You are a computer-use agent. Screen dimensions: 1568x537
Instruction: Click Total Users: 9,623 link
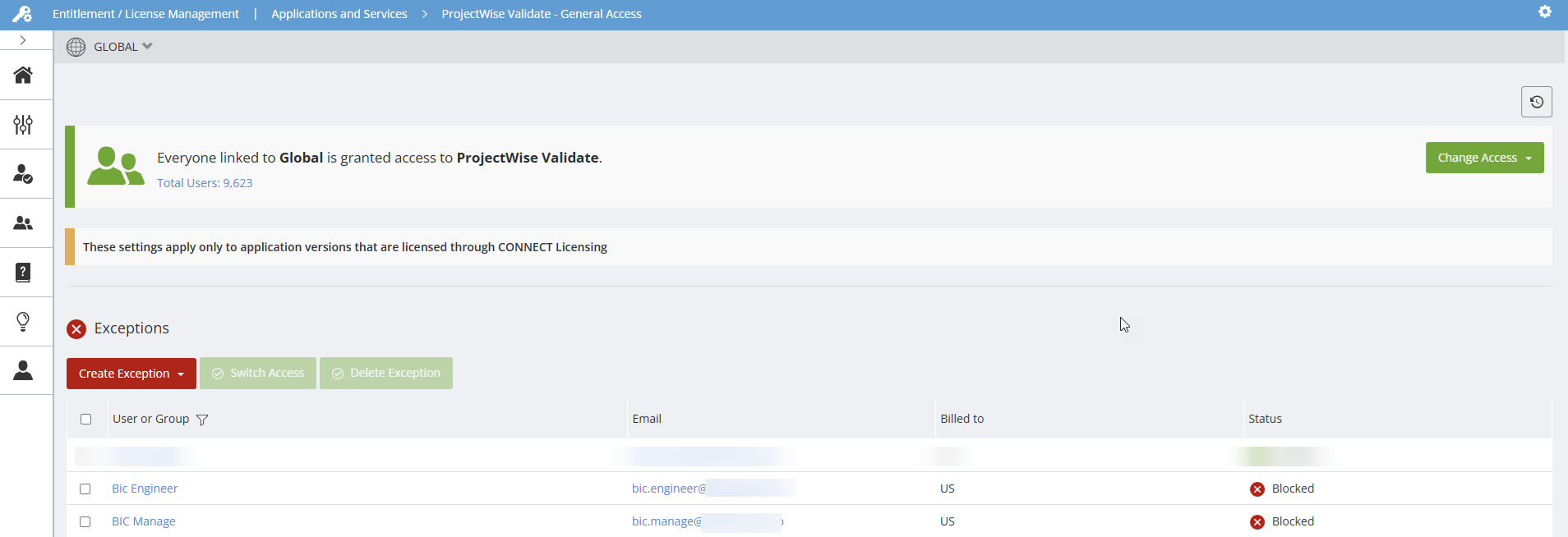point(205,183)
